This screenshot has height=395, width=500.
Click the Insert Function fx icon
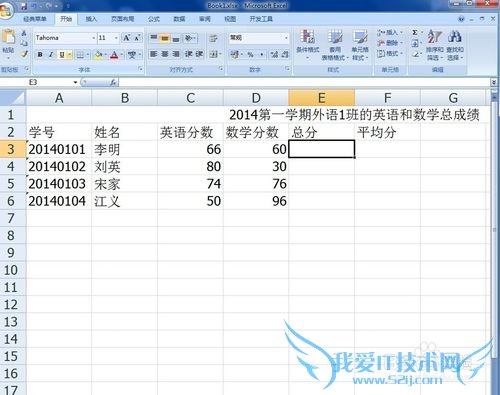[113, 82]
